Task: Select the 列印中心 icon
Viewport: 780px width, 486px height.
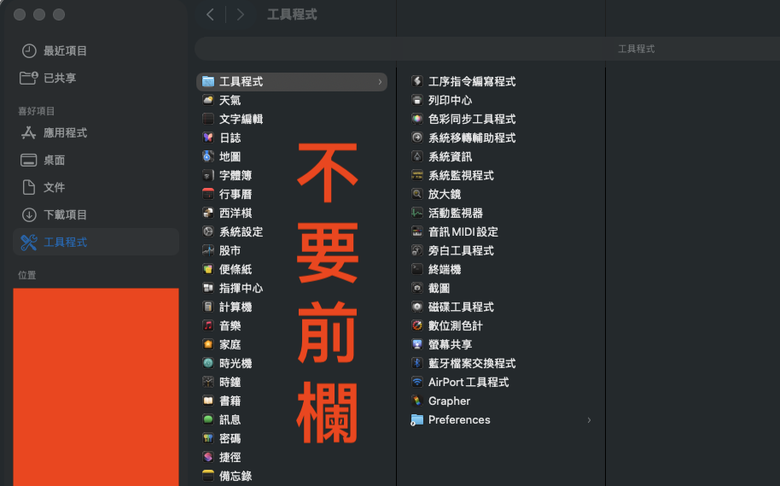Action: (x=417, y=100)
